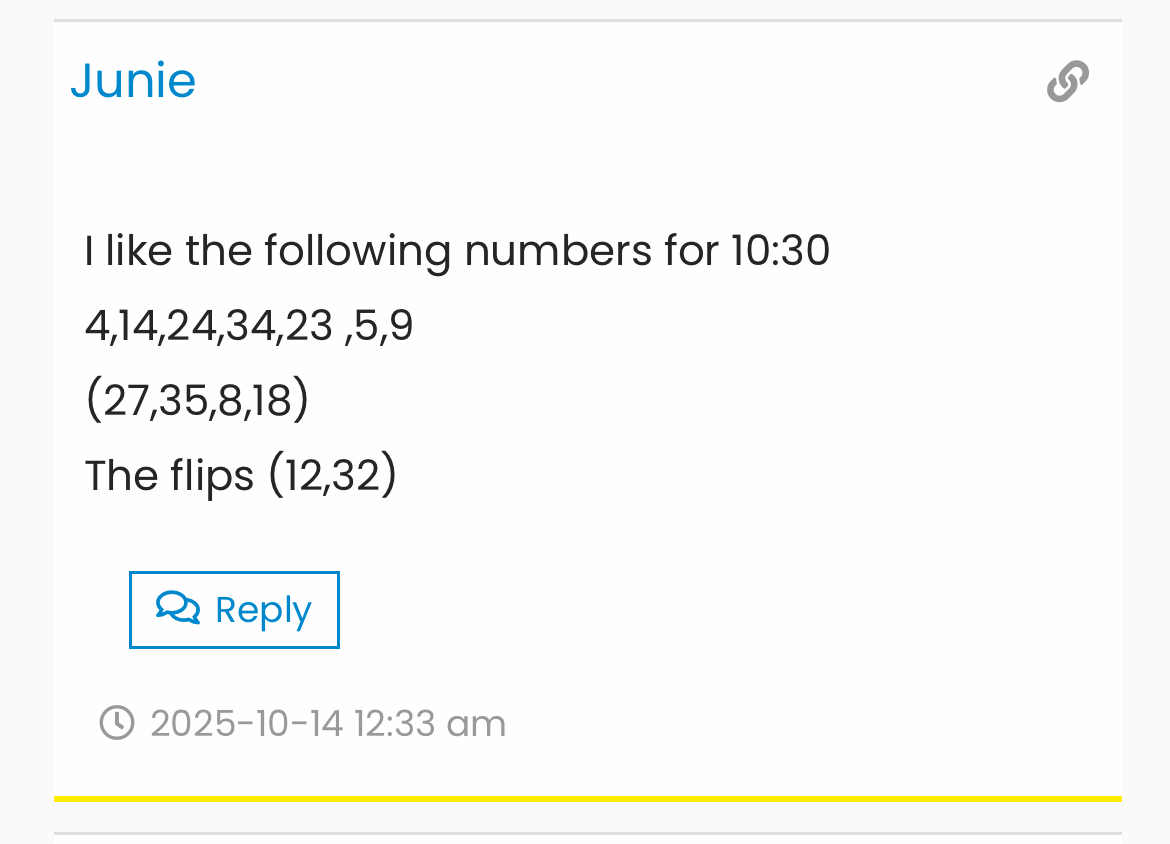
Task: Click the permalink chain icon
Action: click(x=1068, y=81)
